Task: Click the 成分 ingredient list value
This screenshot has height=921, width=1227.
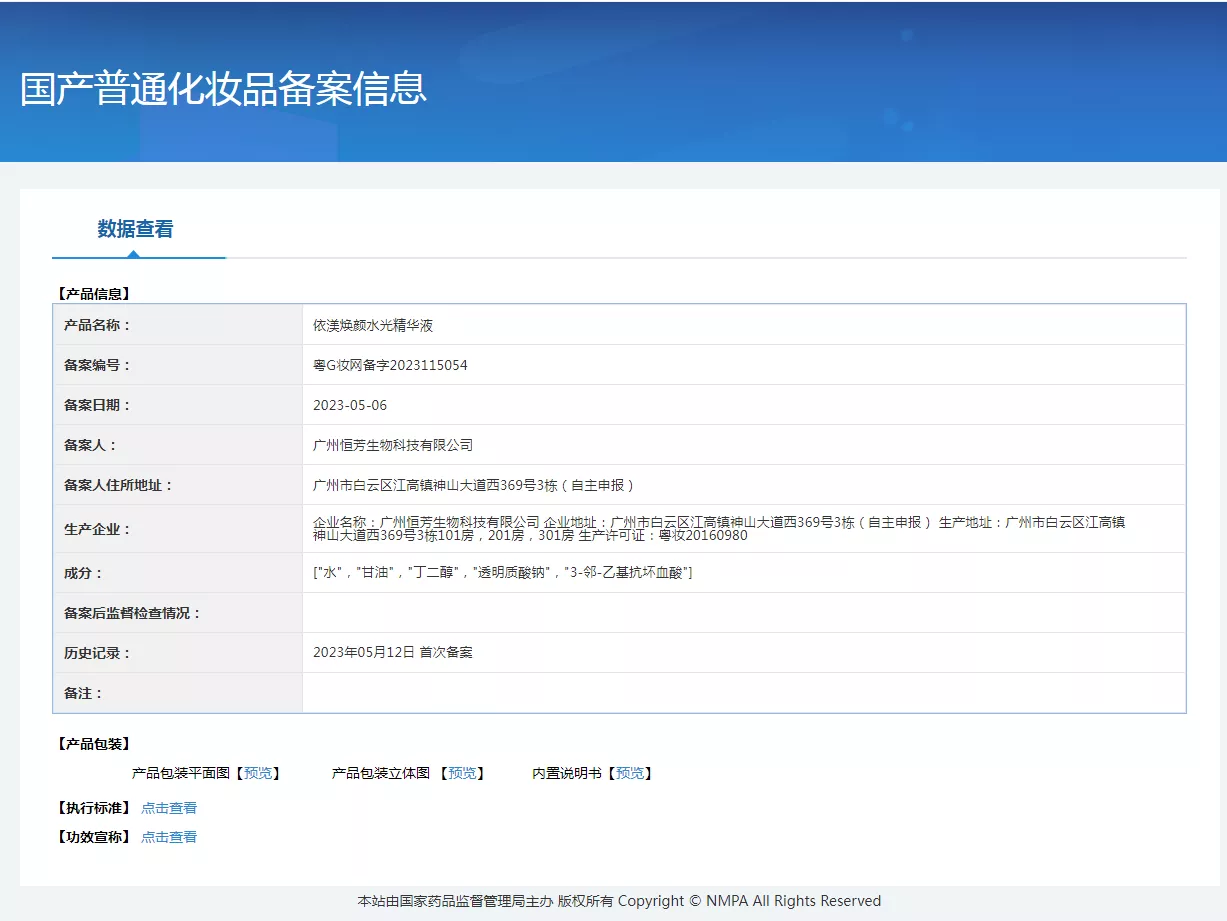Action: click(502, 572)
